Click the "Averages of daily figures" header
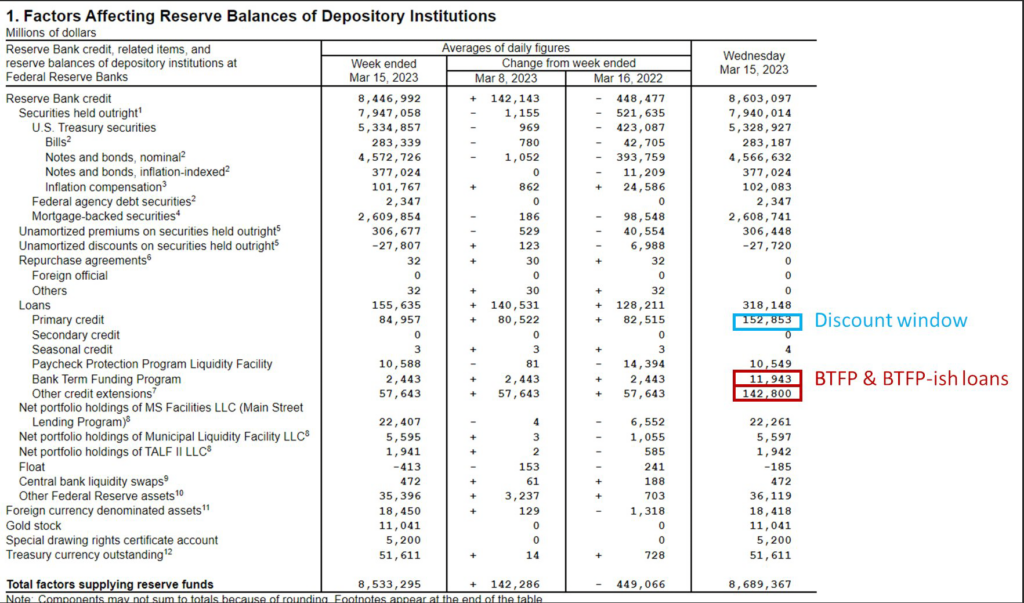The height and width of the screenshot is (603, 1024). [506, 48]
